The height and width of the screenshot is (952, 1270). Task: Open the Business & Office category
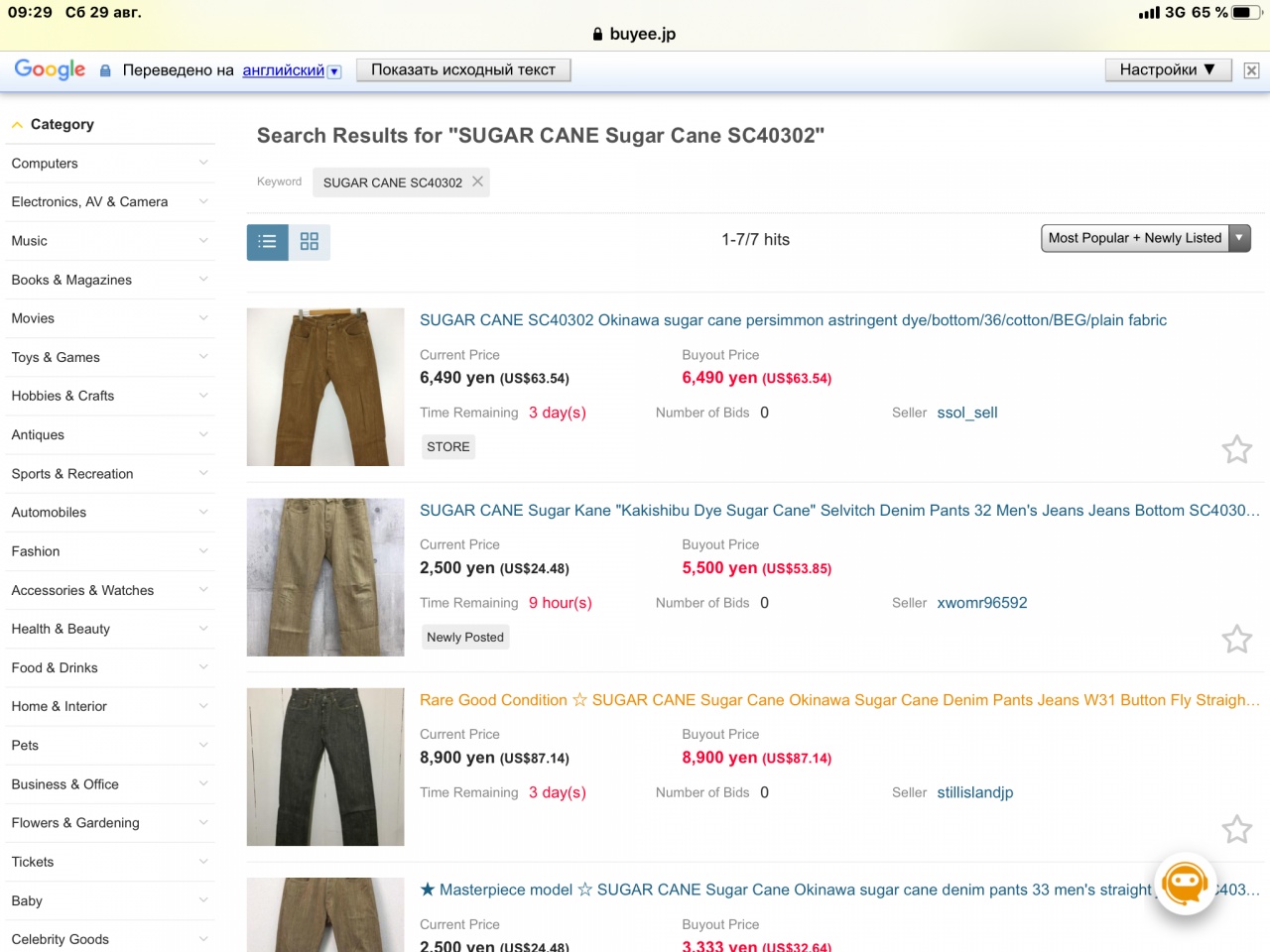pyautogui.click(x=110, y=784)
